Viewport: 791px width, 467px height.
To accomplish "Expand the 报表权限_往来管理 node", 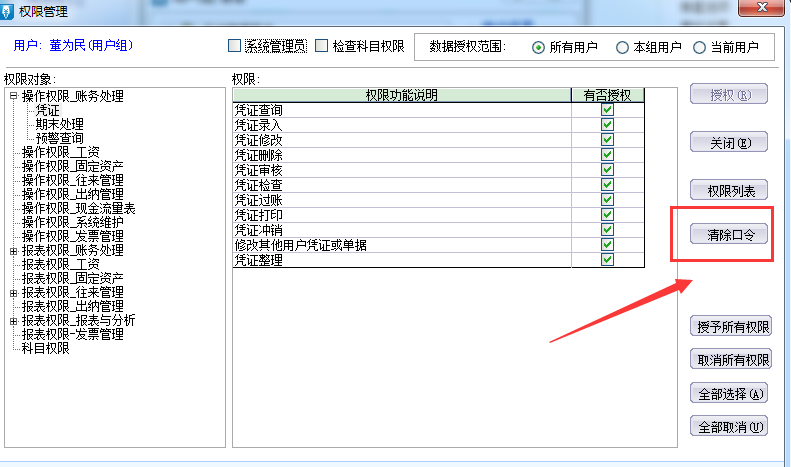I will coord(13,293).
